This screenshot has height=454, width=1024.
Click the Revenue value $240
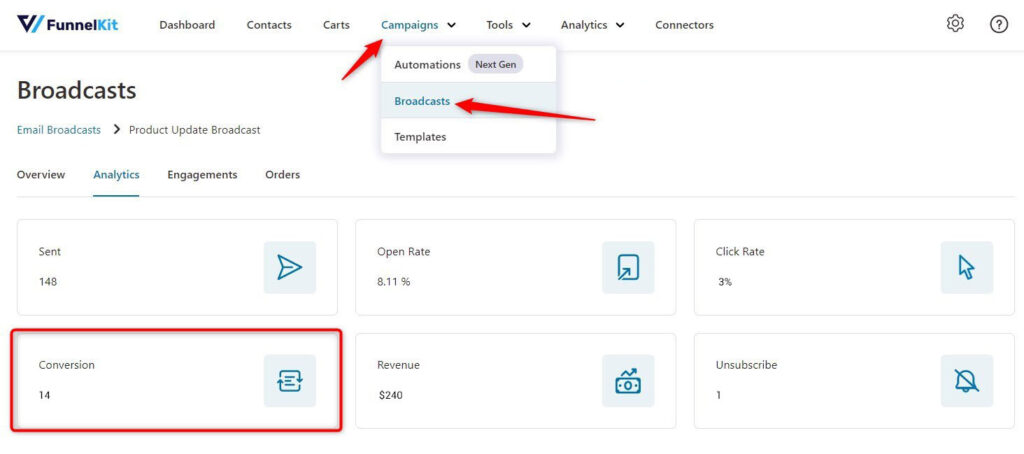click(391, 395)
